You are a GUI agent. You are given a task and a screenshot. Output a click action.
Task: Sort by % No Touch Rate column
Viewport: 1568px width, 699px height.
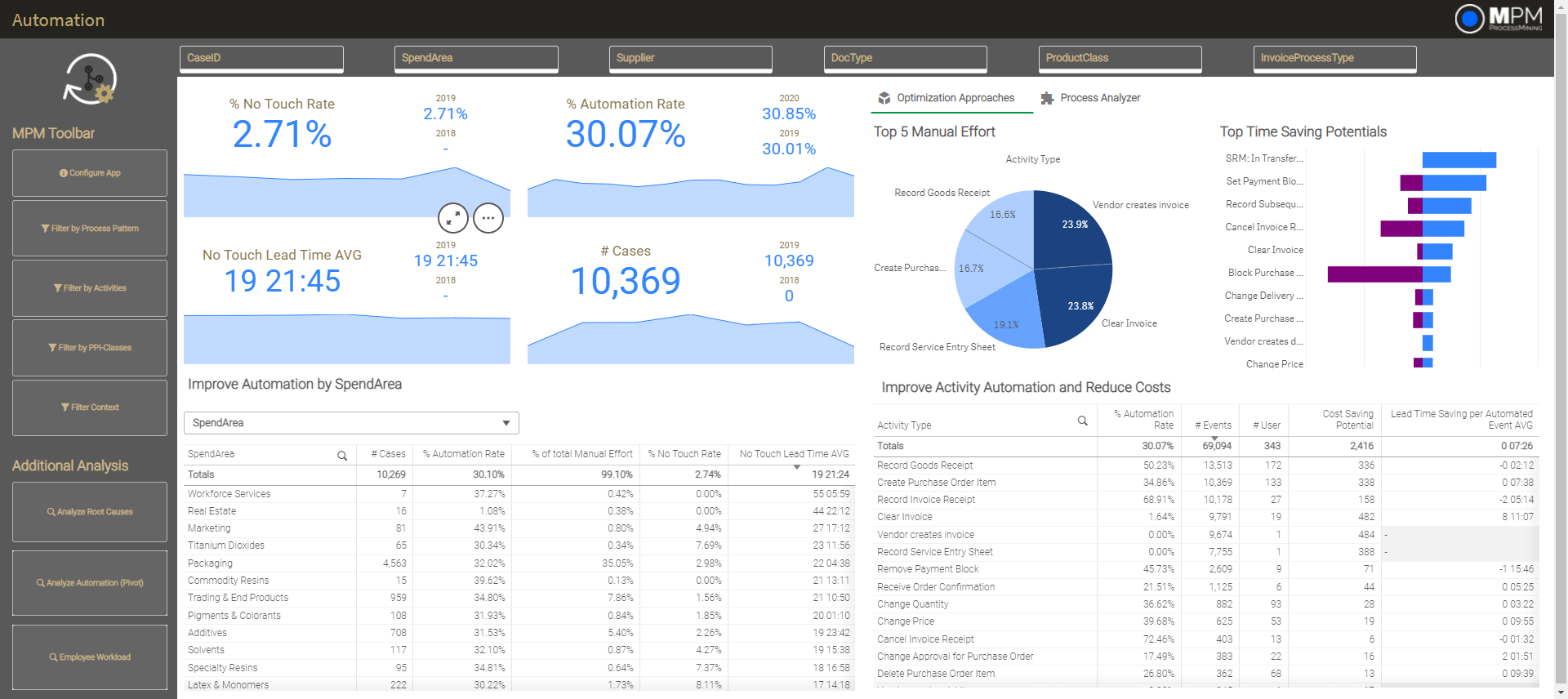pyautogui.click(x=684, y=454)
